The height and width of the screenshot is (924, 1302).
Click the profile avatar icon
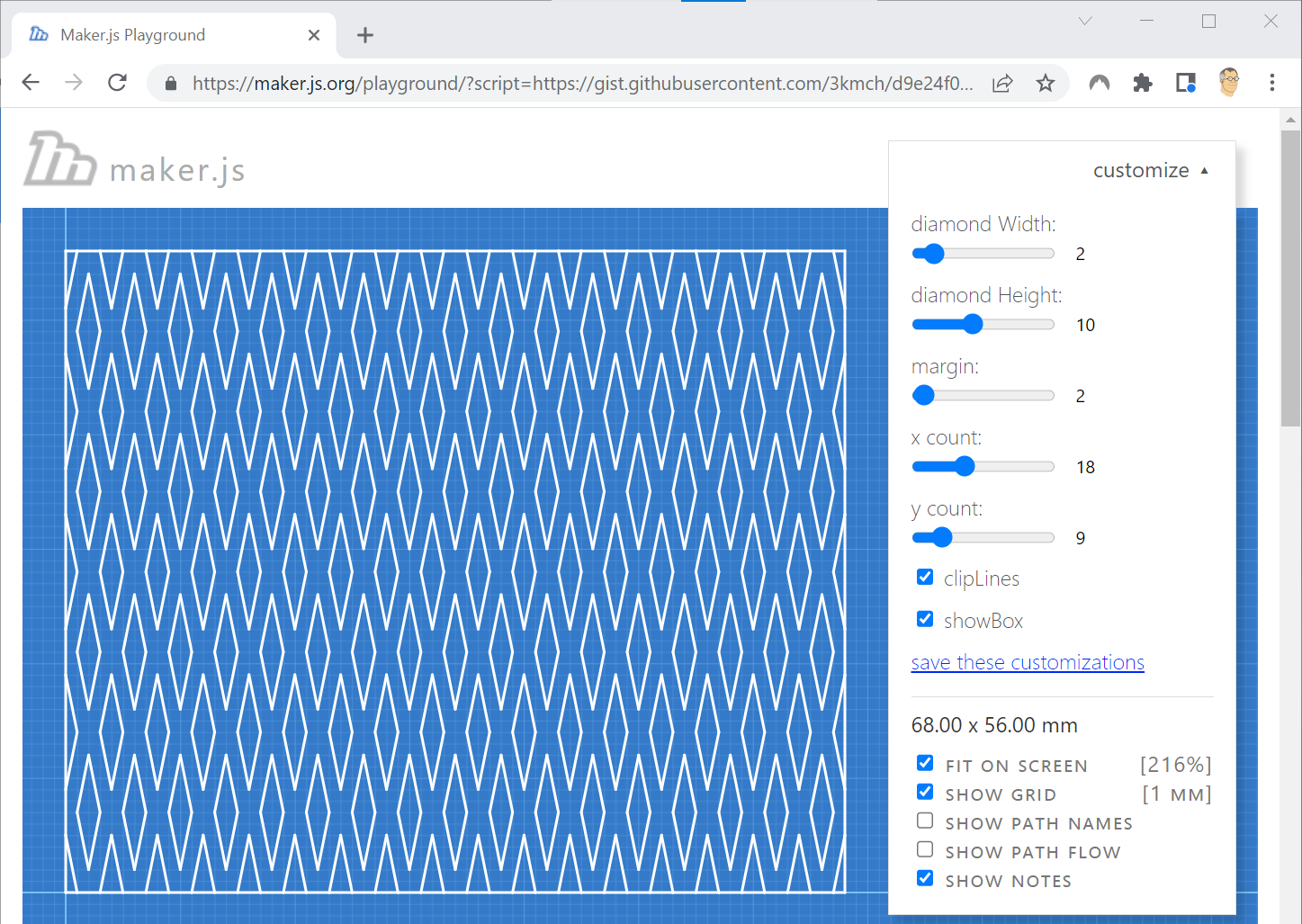[x=1229, y=83]
